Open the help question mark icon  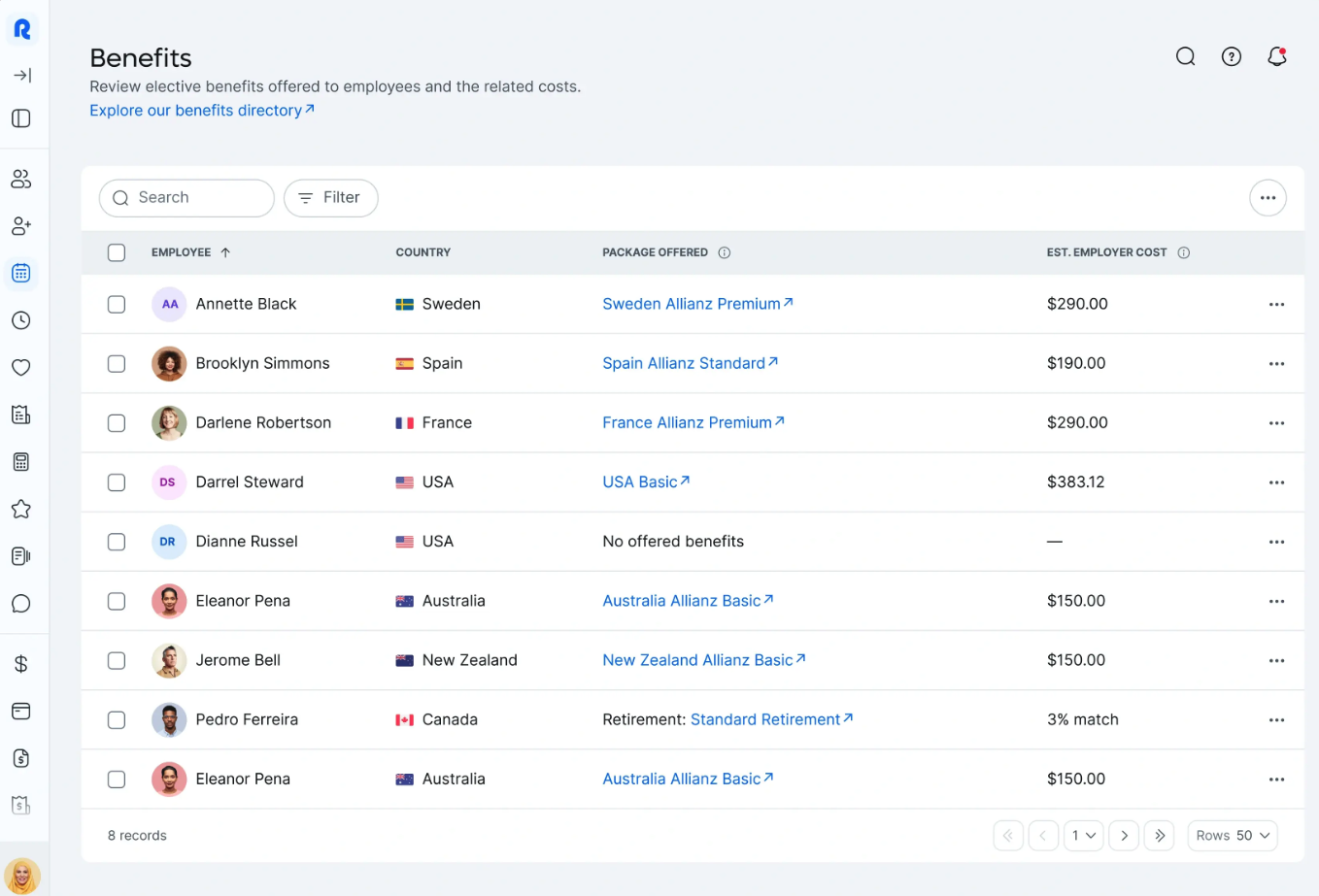[1231, 56]
